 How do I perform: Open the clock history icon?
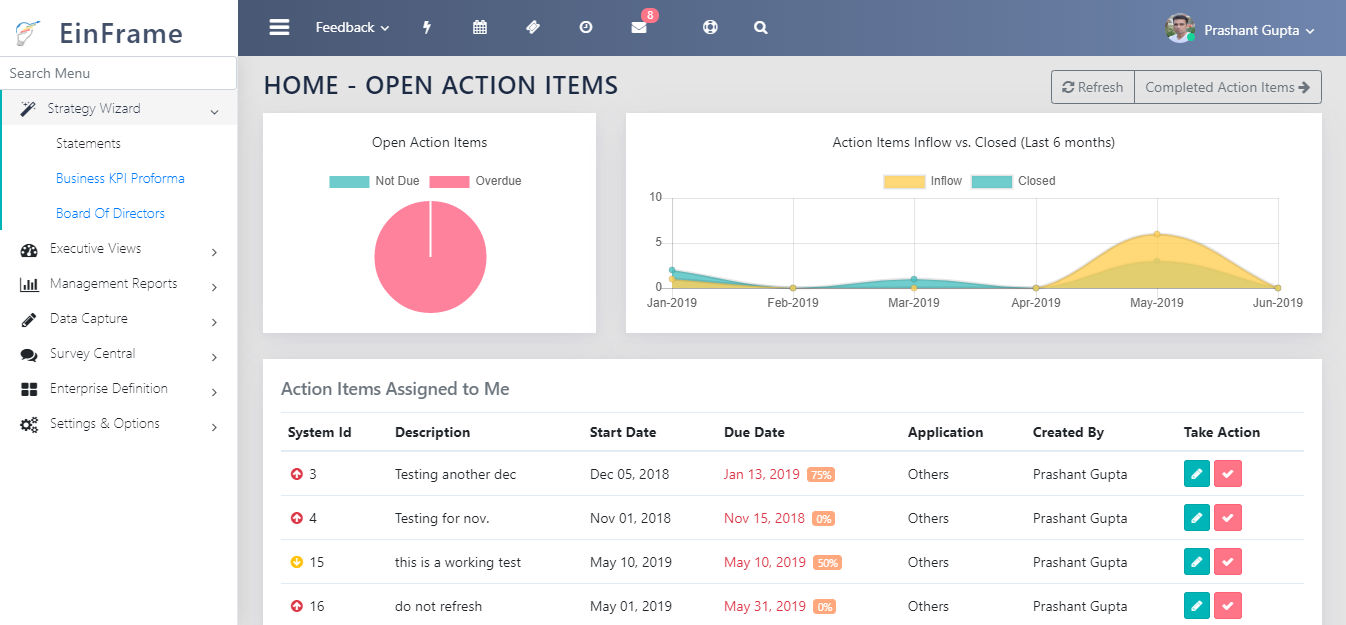[x=586, y=28]
